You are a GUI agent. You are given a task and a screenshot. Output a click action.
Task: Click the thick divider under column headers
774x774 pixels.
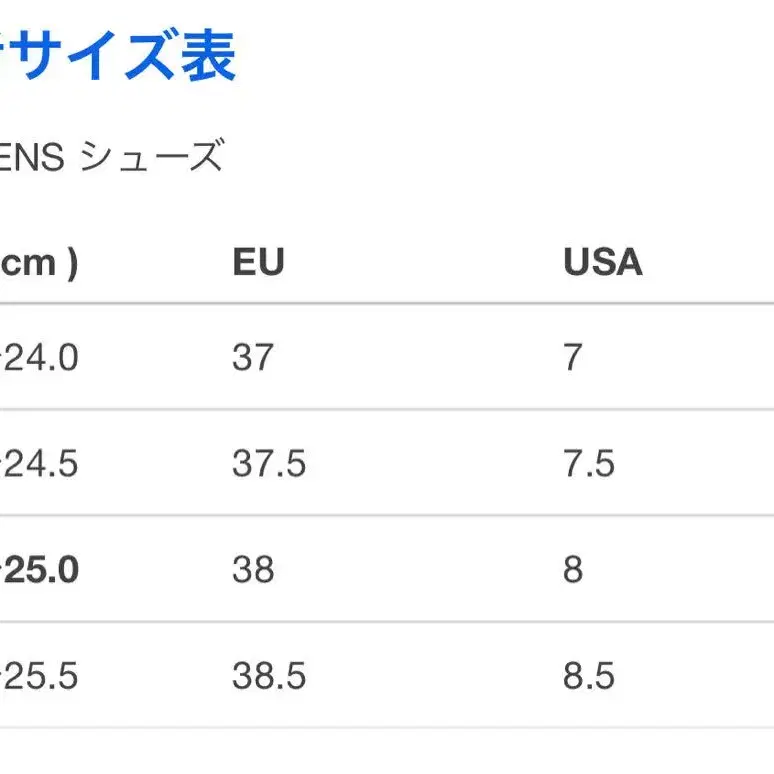387,303
